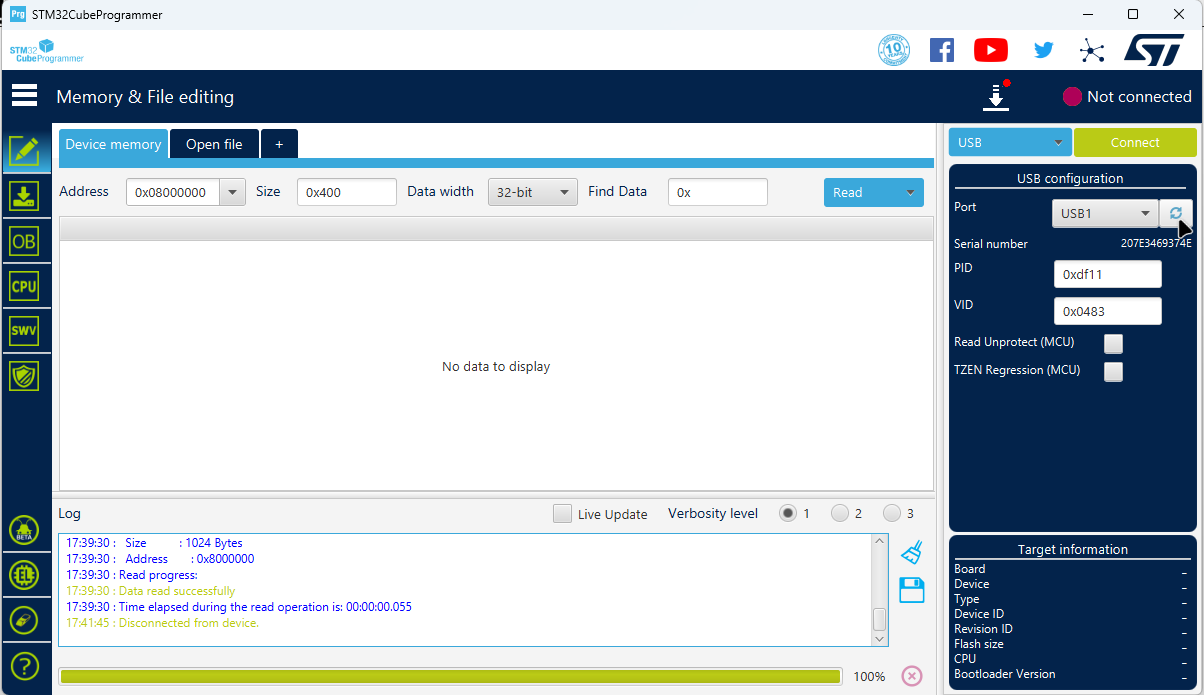Save the log with floppy disk icon

[x=911, y=590]
